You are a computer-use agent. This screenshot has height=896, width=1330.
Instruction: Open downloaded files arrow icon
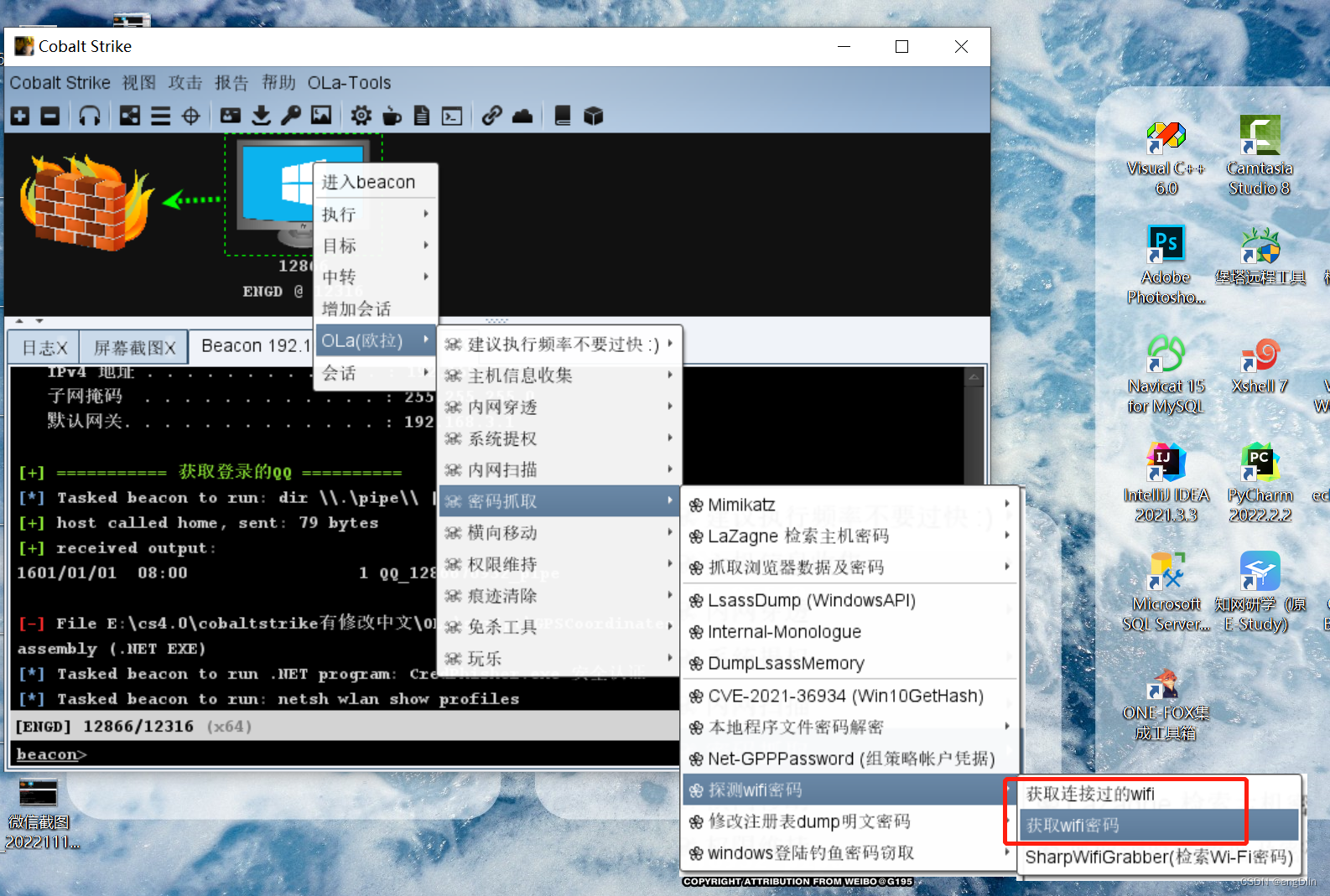[262, 116]
